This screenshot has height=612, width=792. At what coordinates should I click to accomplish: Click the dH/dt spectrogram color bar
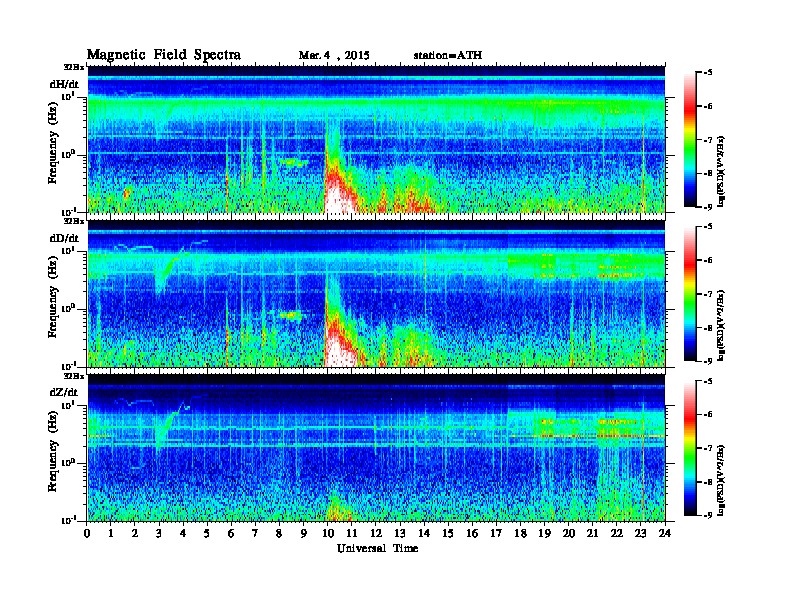pos(690,140)
